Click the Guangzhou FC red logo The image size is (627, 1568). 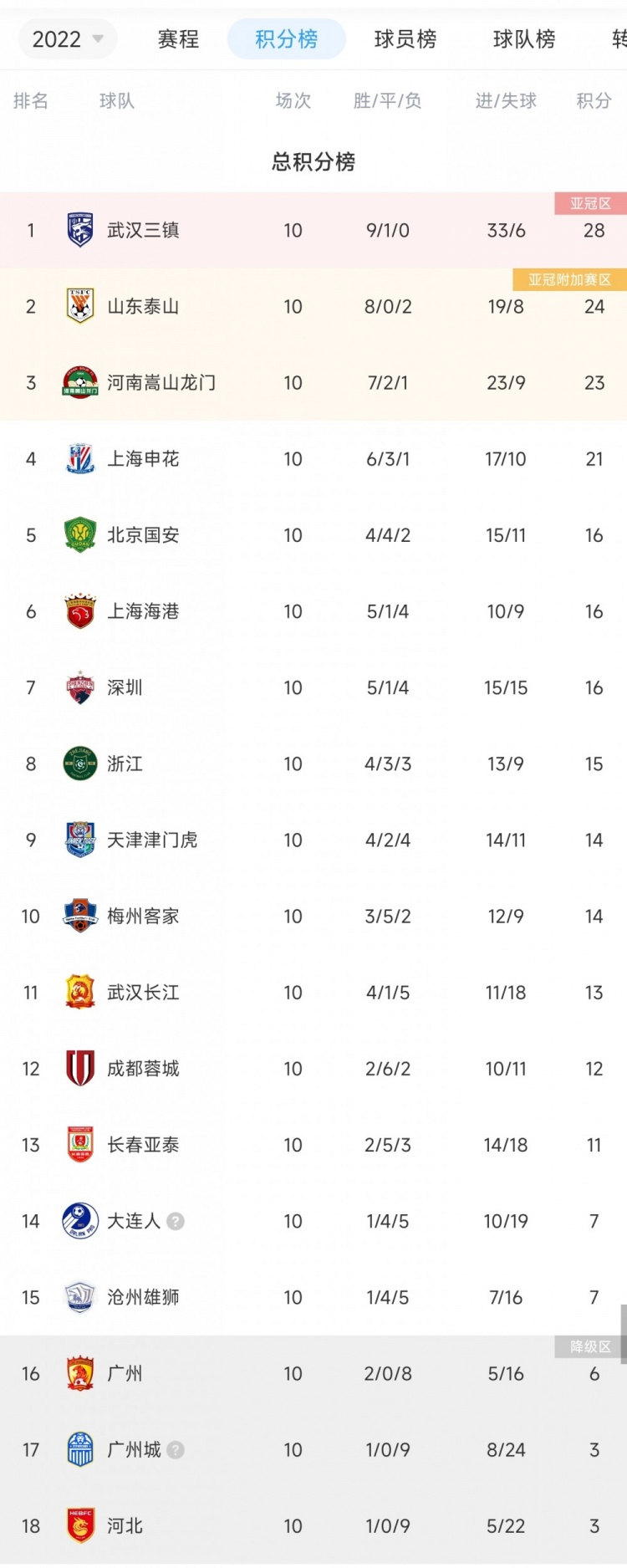(x=79, y=1372)
